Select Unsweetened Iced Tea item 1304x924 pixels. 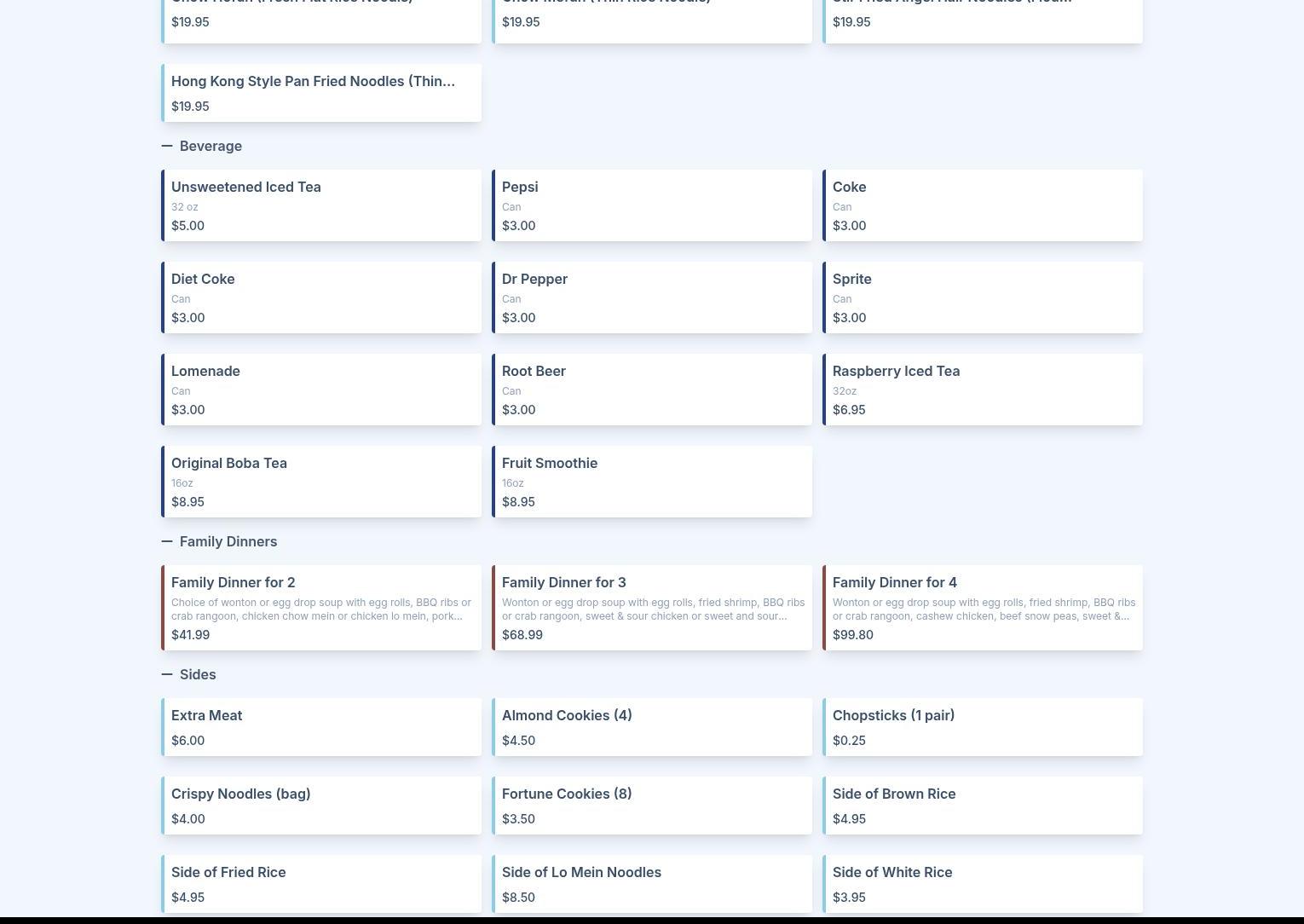(x=321, y=205)
